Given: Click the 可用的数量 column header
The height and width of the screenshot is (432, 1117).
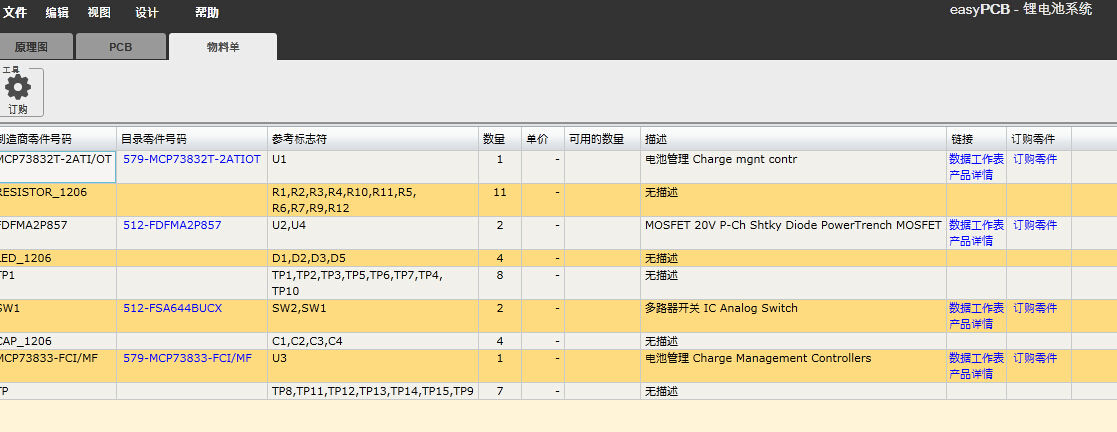Looking at the screenshot, I should pyautogui.click(x=602, y=139).
